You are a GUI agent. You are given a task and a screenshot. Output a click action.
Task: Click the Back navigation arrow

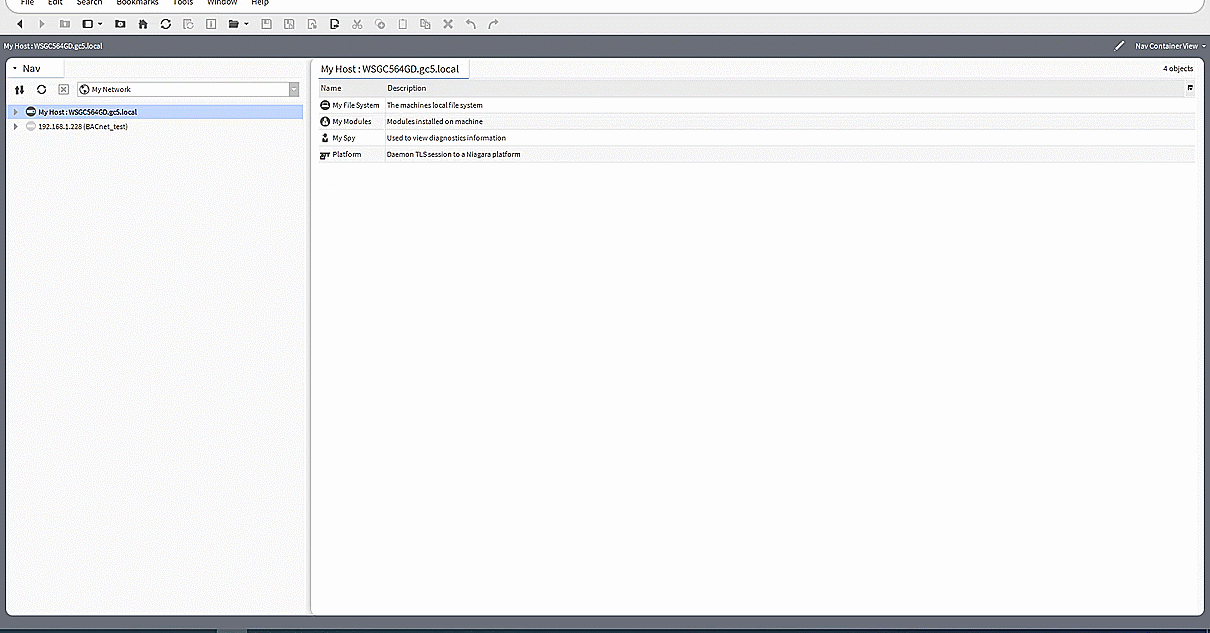tap(19, 23)
